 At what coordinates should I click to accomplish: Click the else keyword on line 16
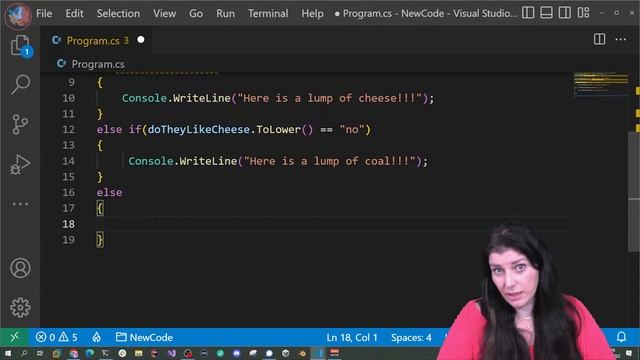109,192
